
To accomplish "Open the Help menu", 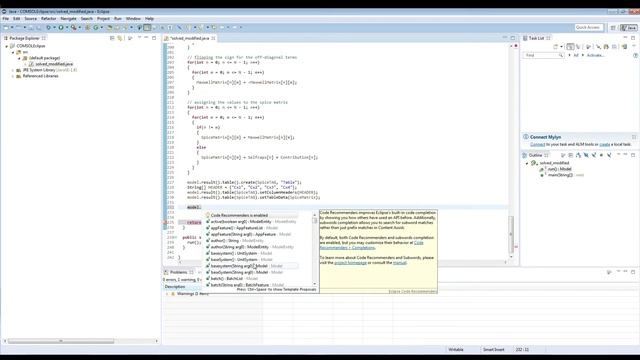I will [x=149, y=19].
